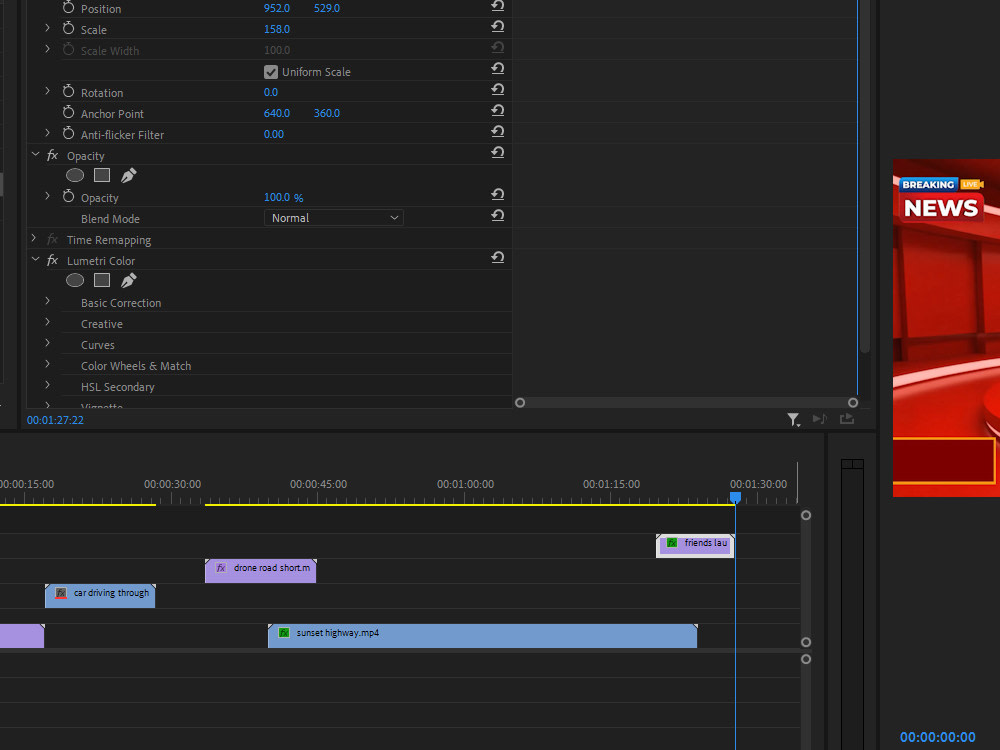
Task: Click Opacity value 100.0 %
Action: [x=283, y=198]
